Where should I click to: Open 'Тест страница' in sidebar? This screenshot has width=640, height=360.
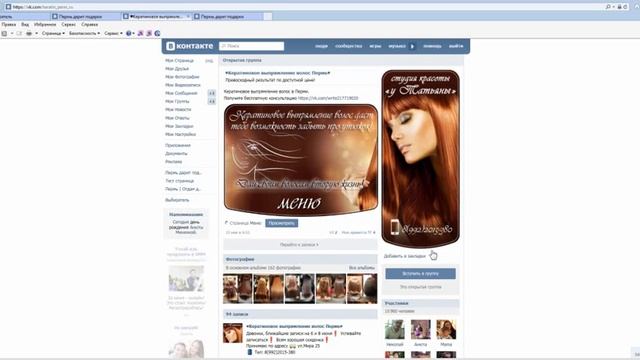pos(180,181)
